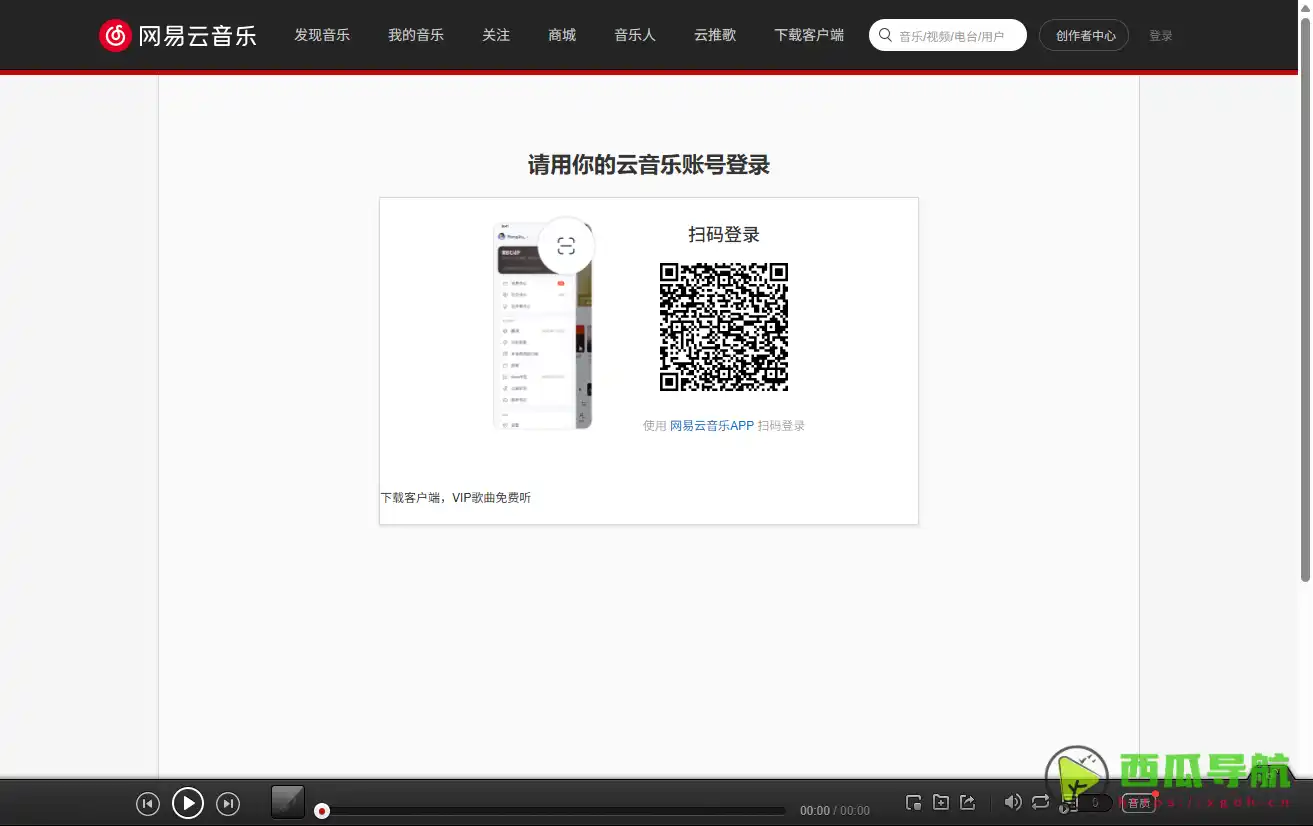Toggle play/pause with the center play button
This screenshot has height=826, width=1313.
tap(188, 803)
